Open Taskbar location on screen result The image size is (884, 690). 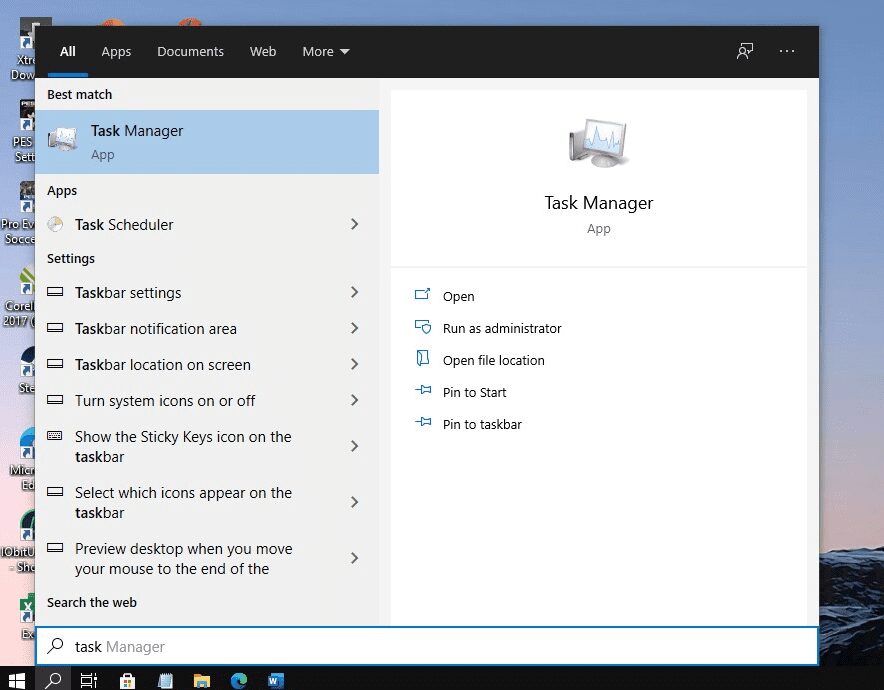click(207, 365)
